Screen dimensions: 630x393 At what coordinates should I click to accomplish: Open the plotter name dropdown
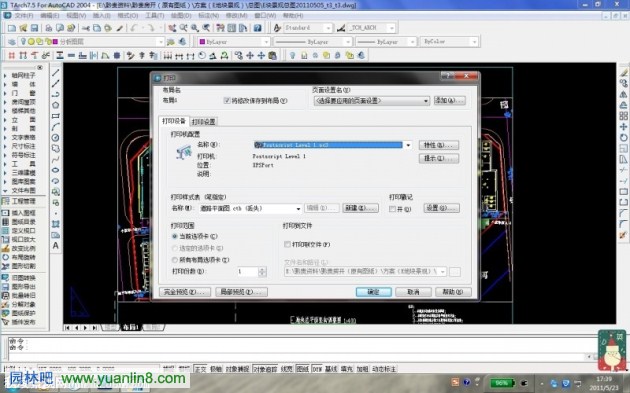point(408,145)
